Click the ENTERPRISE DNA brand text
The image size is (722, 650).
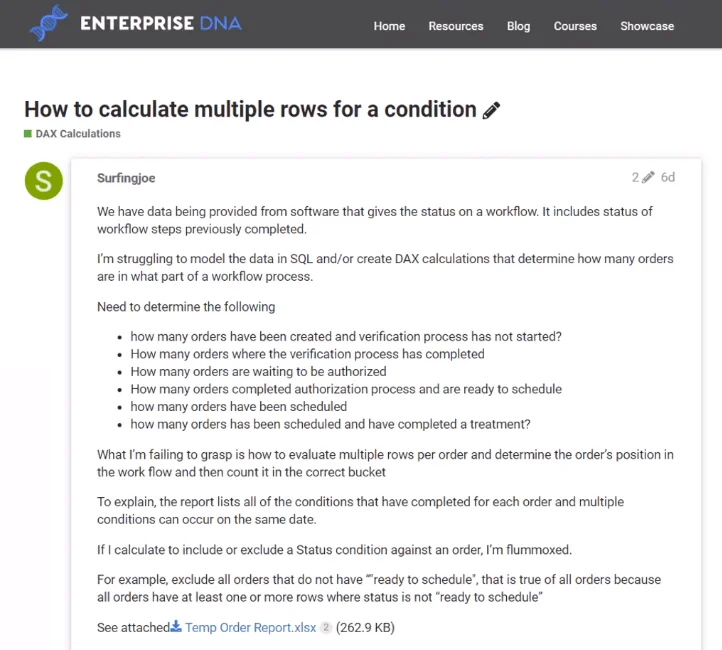click(161, 23)
